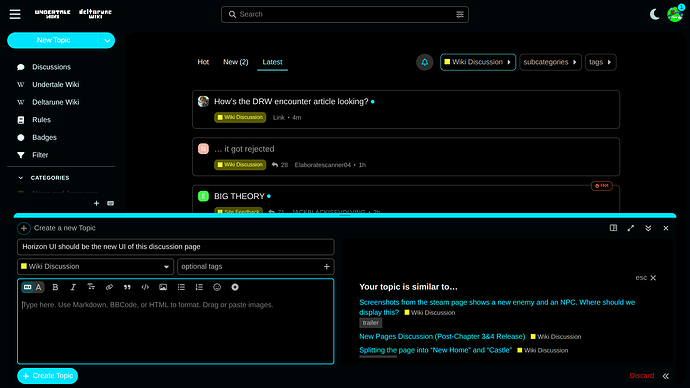The image size is (690, 388).
Task: Click plus icon in tags field
Action: 327,267
